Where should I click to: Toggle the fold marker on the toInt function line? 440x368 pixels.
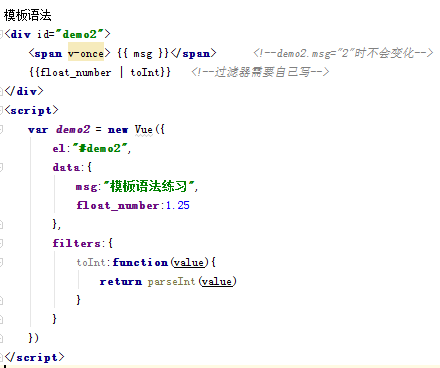pos(1,262)
